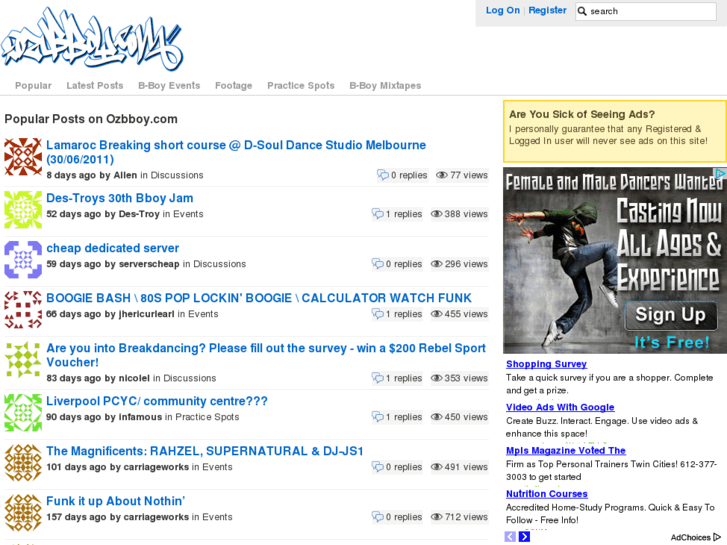Click avatar icon beside Lamaroc Breaking post
The image size is (727, 545).
(x=23, y=157)
